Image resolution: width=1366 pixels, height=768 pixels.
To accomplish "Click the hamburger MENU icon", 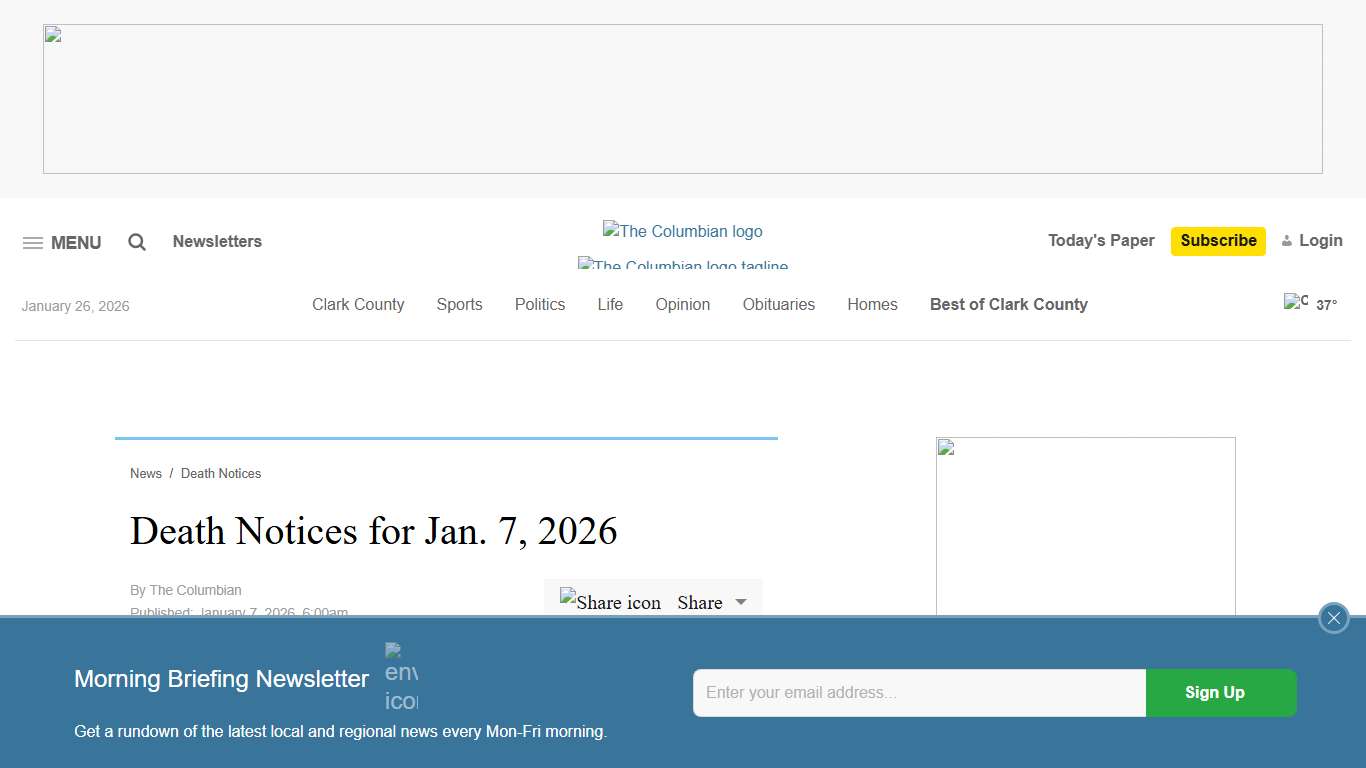I will 33,242.
